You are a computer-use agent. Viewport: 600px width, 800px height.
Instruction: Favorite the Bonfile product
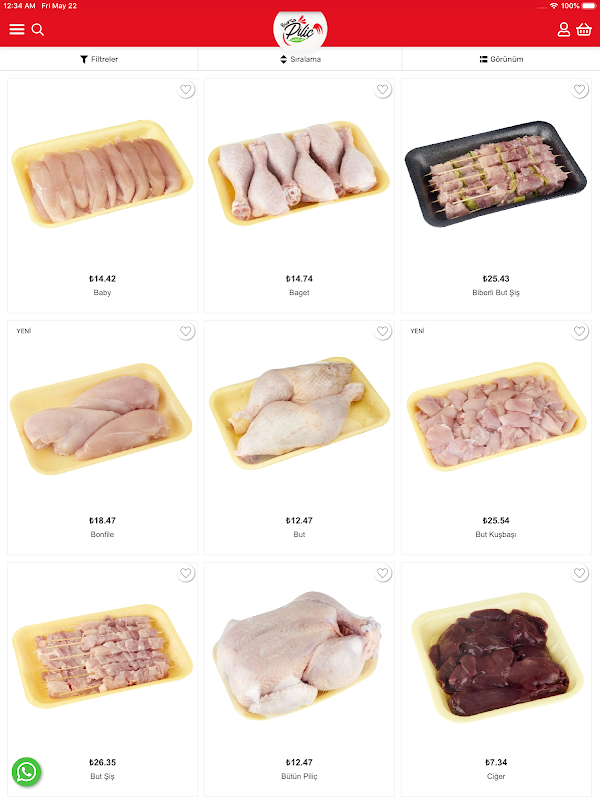click(x=186, y=332)
